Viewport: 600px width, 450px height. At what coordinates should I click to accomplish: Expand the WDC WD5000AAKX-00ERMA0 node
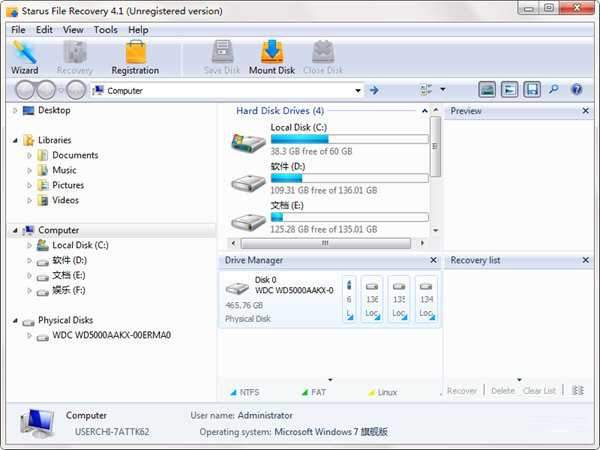(x=29, y=336)
